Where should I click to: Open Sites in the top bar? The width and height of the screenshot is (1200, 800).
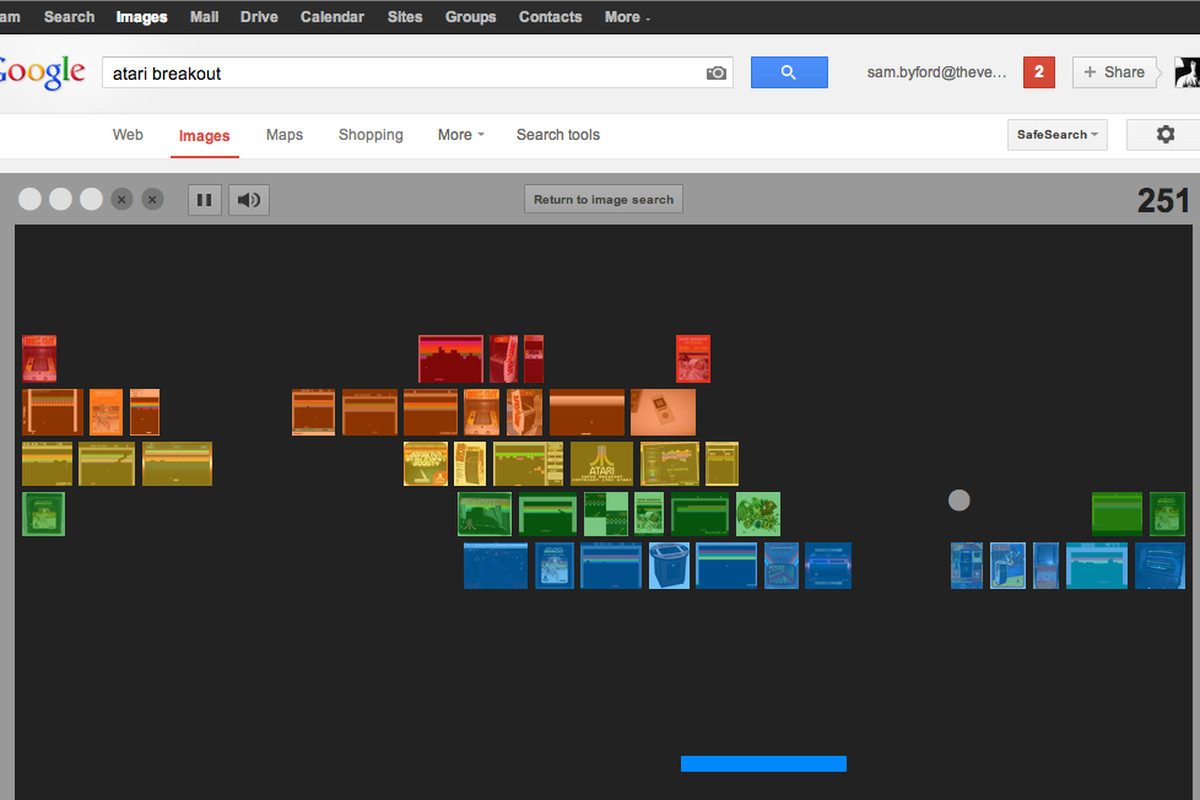(405, 17)
